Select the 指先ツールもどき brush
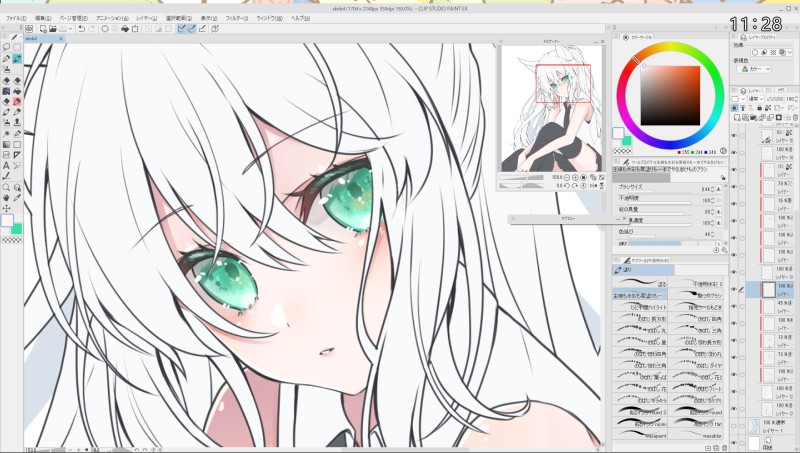The width and height of the screenshot is (800, 453). tap(696, 307)
